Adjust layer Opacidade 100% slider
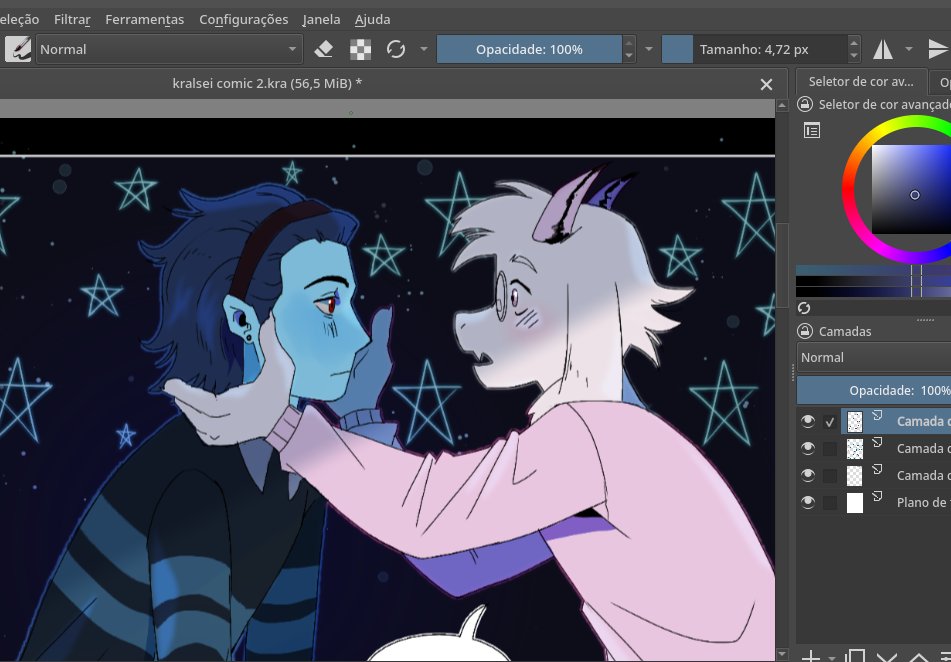Viewport: 951px width, 662px height. 873,390
